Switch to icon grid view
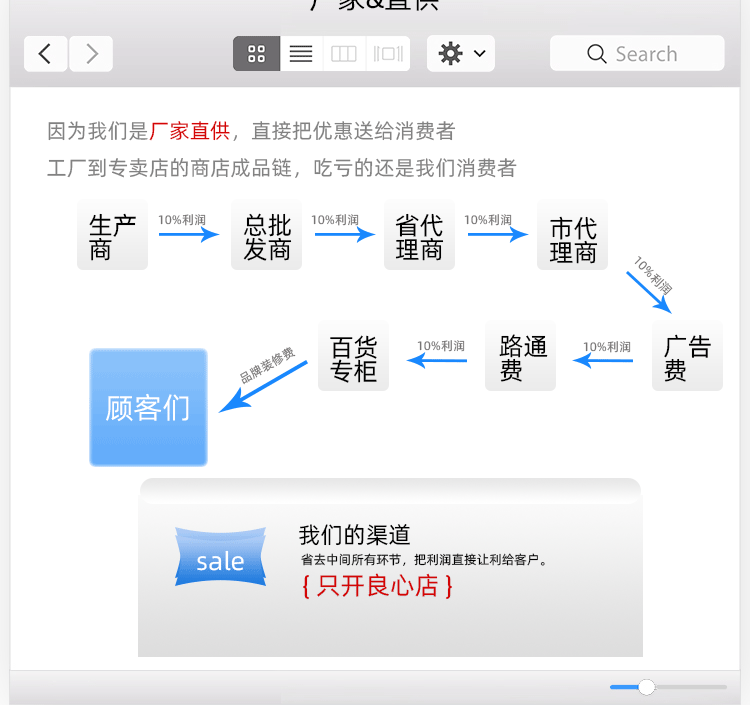 256,54
